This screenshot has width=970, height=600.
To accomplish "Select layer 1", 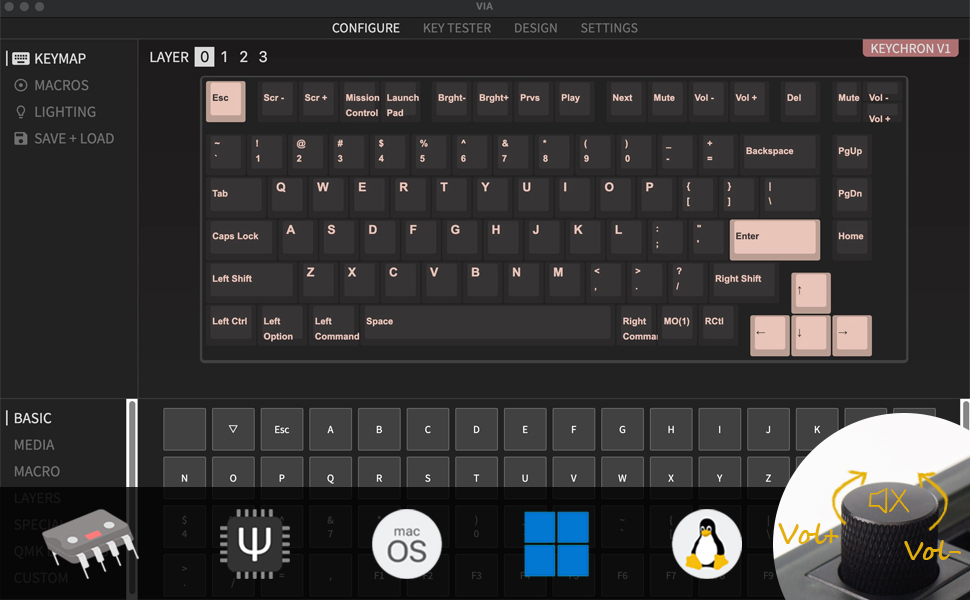I will pos(224,57).
